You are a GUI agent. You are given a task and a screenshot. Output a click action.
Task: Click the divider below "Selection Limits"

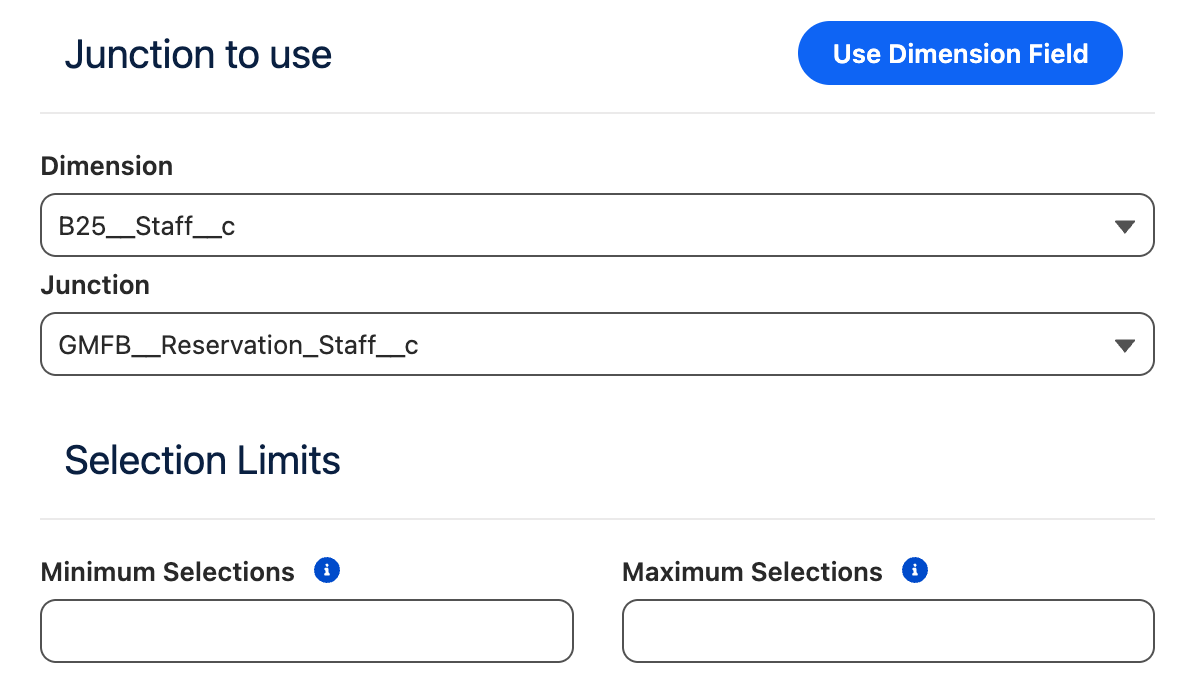[597, 519]
